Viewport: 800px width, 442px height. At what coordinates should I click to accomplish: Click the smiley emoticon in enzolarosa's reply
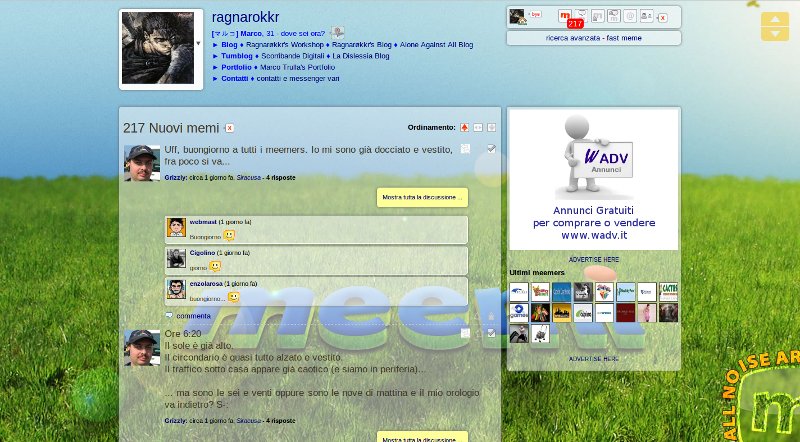pyautogui.click(x=234, y=297)
